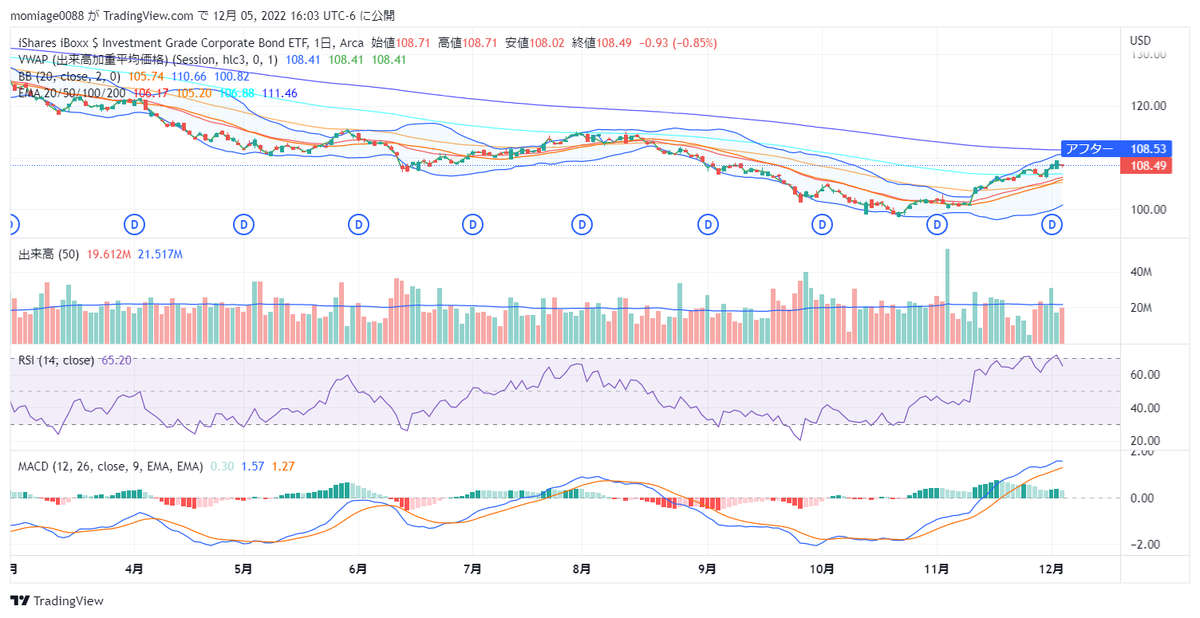This screenshot has width=1200, height=618.
Task: Click the 出来高 (50) volume legend
Action: click(x=49, y=255)
